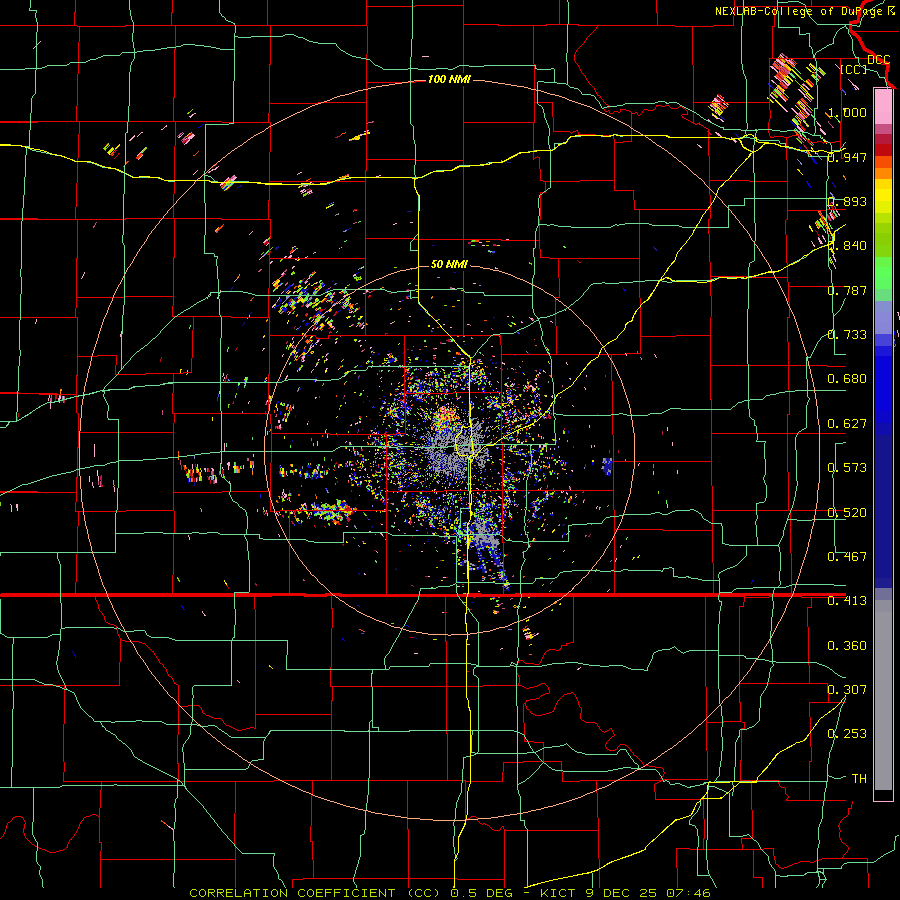Click the bright green color bar segment
Screen dimensions: 900x900
click(883, 273)
